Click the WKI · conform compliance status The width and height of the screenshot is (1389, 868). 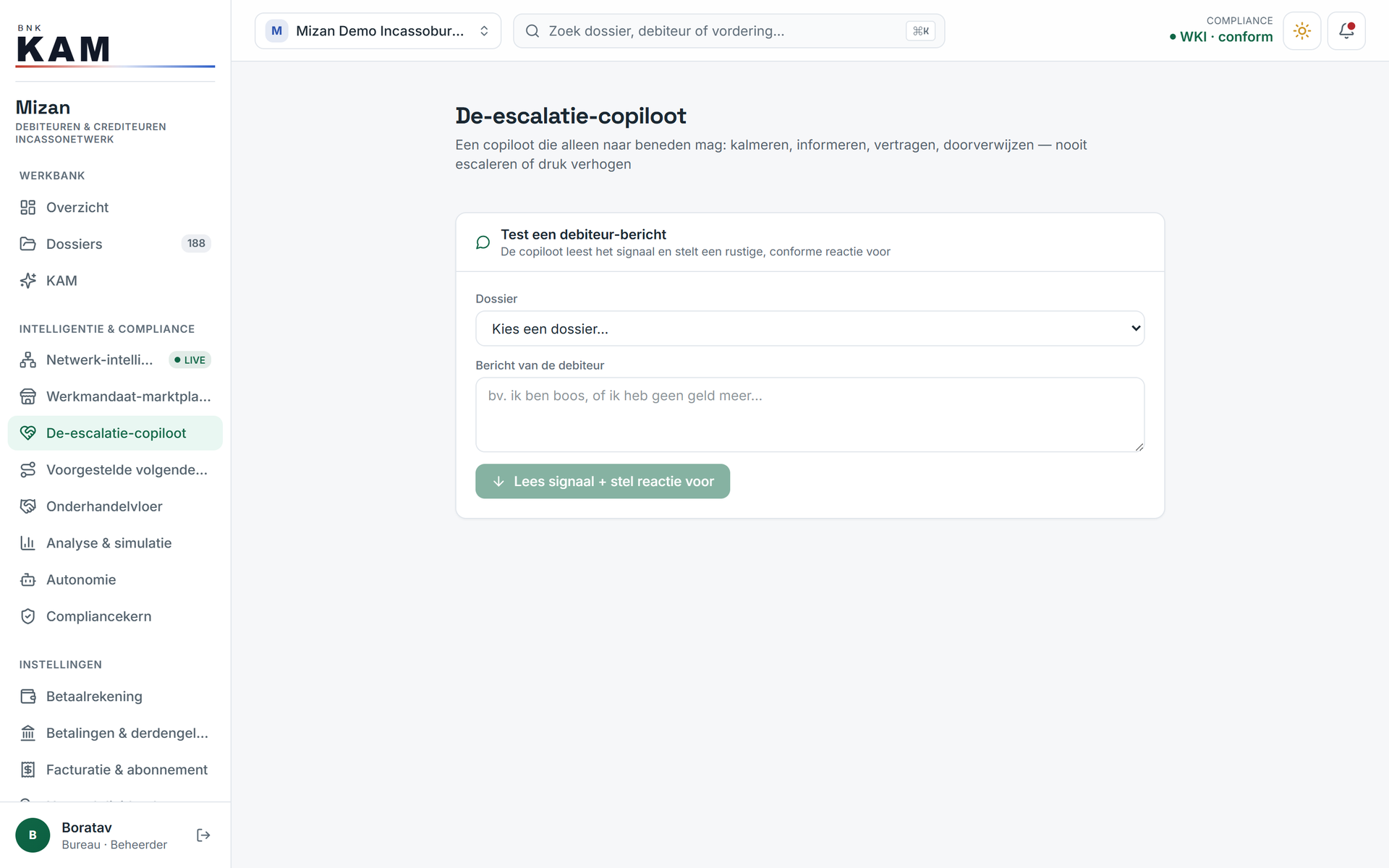(x=1220, y=37)
